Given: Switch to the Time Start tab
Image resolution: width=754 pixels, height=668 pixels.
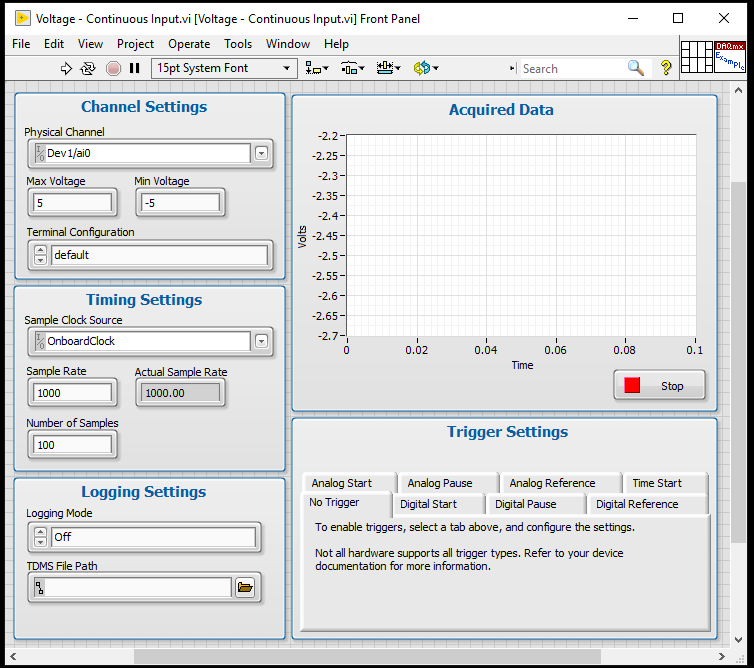Looking at the screenshot, I should (665, 483).
